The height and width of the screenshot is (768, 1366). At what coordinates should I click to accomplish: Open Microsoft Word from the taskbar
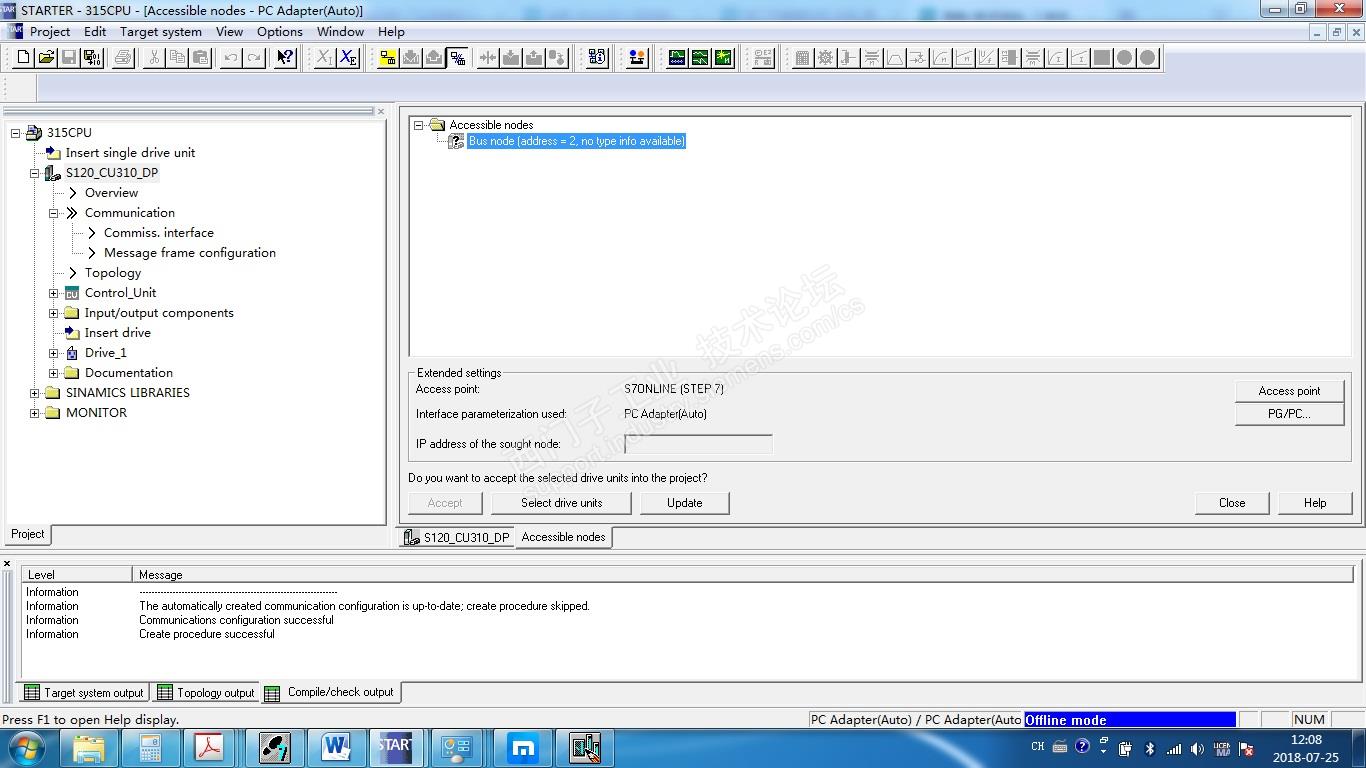[x=336, y=747]
